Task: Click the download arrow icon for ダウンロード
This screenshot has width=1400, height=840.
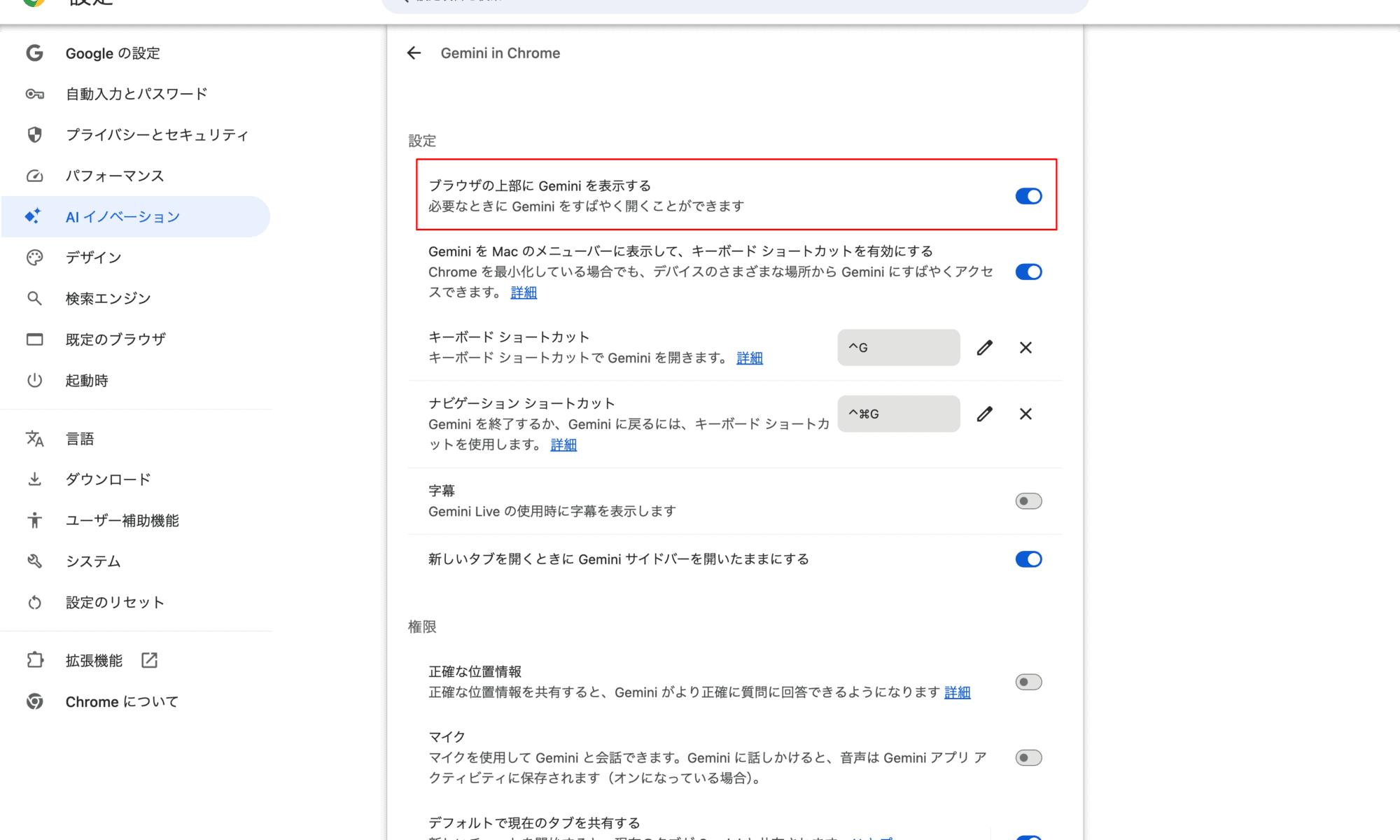Action: 34,479
